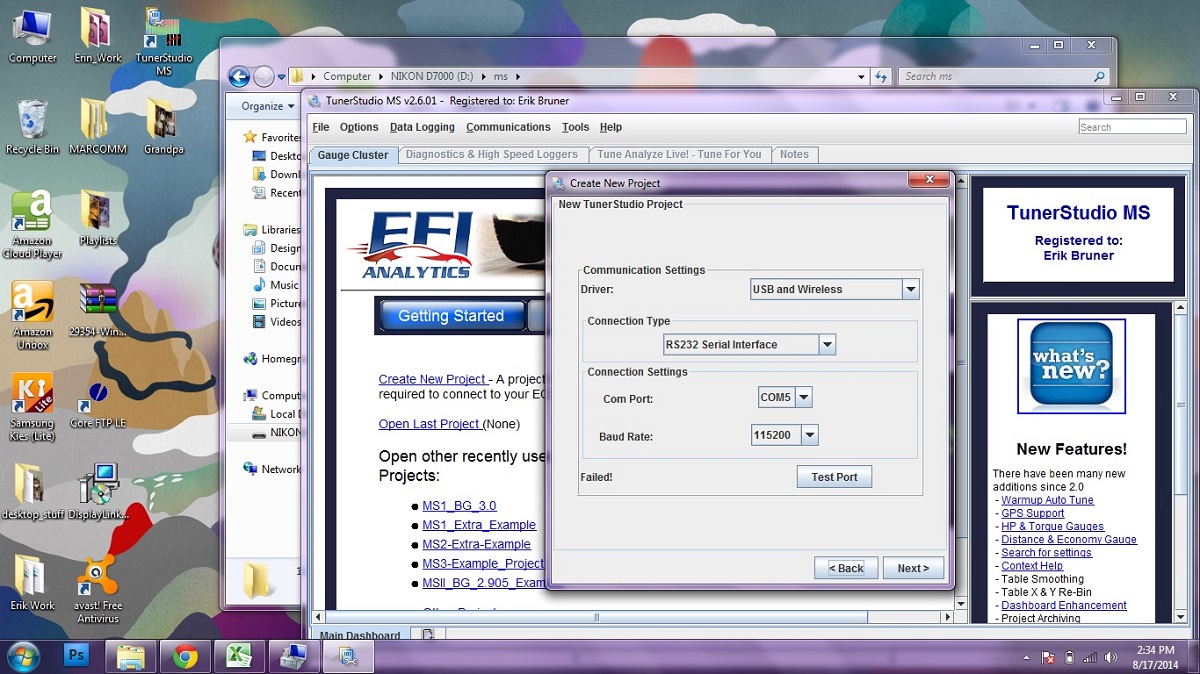Open the Help menu
This screenshot has width=1200, height=674.
611,127
